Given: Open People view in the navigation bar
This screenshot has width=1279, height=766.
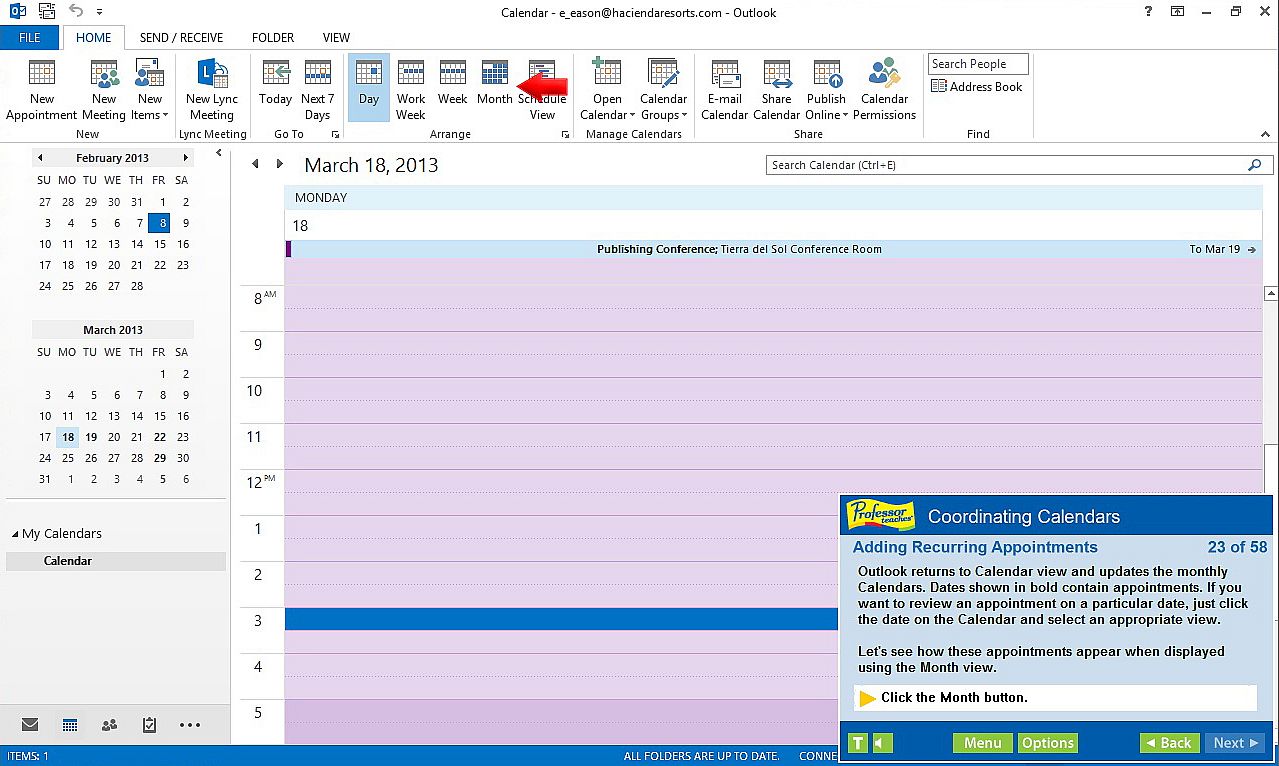Looking at the screenshot, I should pos(109,725).
